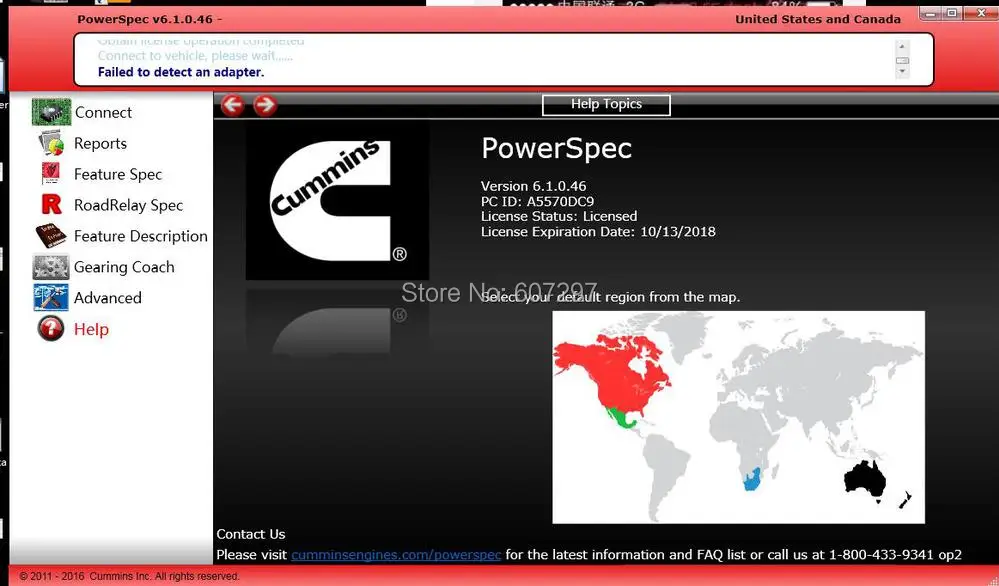
Task: Click the Feature Spec icon
Action: [51, 174]
